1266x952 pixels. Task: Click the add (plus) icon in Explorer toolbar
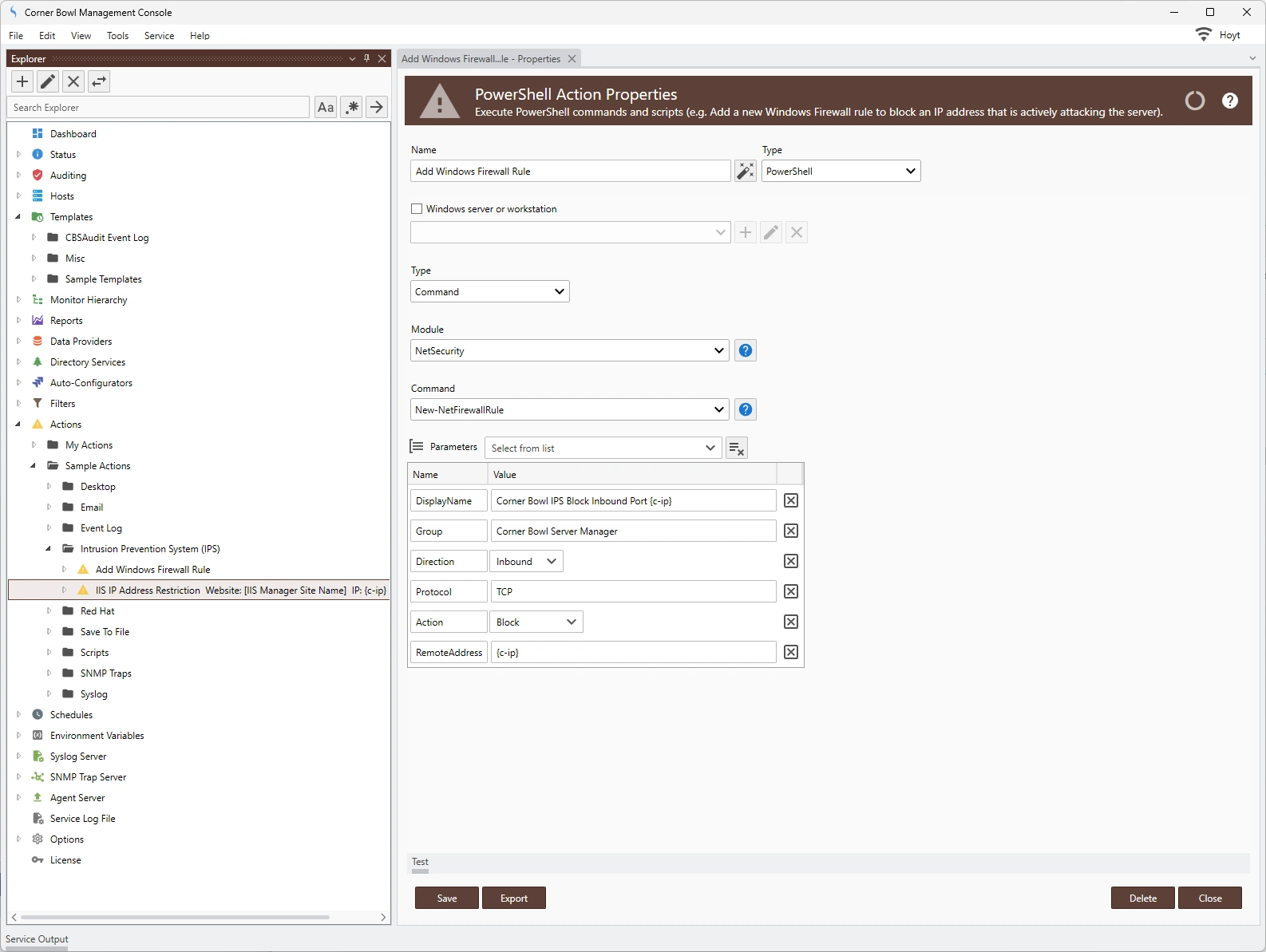(x=22, y=81)
